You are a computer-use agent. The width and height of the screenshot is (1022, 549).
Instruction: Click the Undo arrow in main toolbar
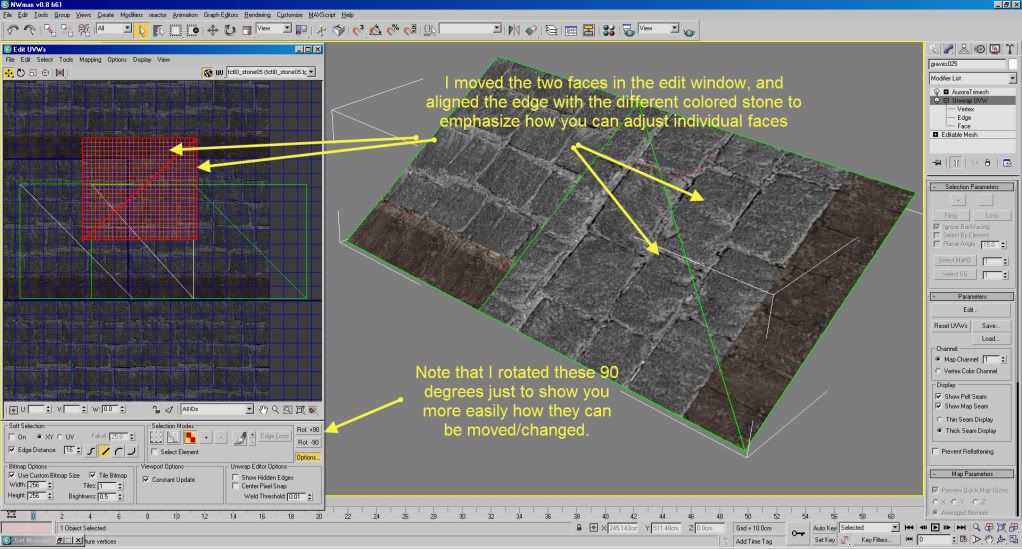click(11, 30)
